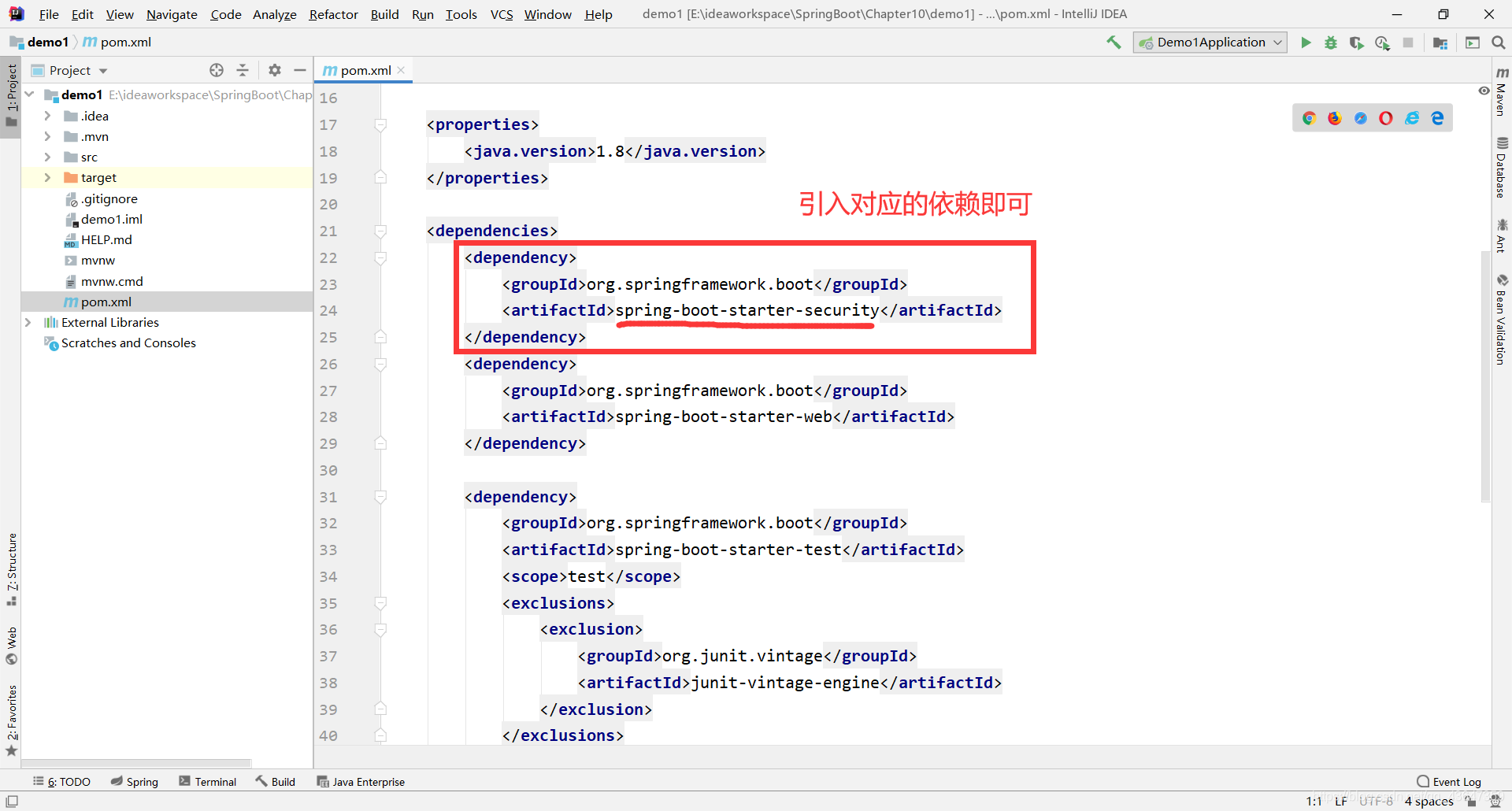1512x811 pixels.
Task: Start debugging with the bug icon
Action: (1331, 43)
